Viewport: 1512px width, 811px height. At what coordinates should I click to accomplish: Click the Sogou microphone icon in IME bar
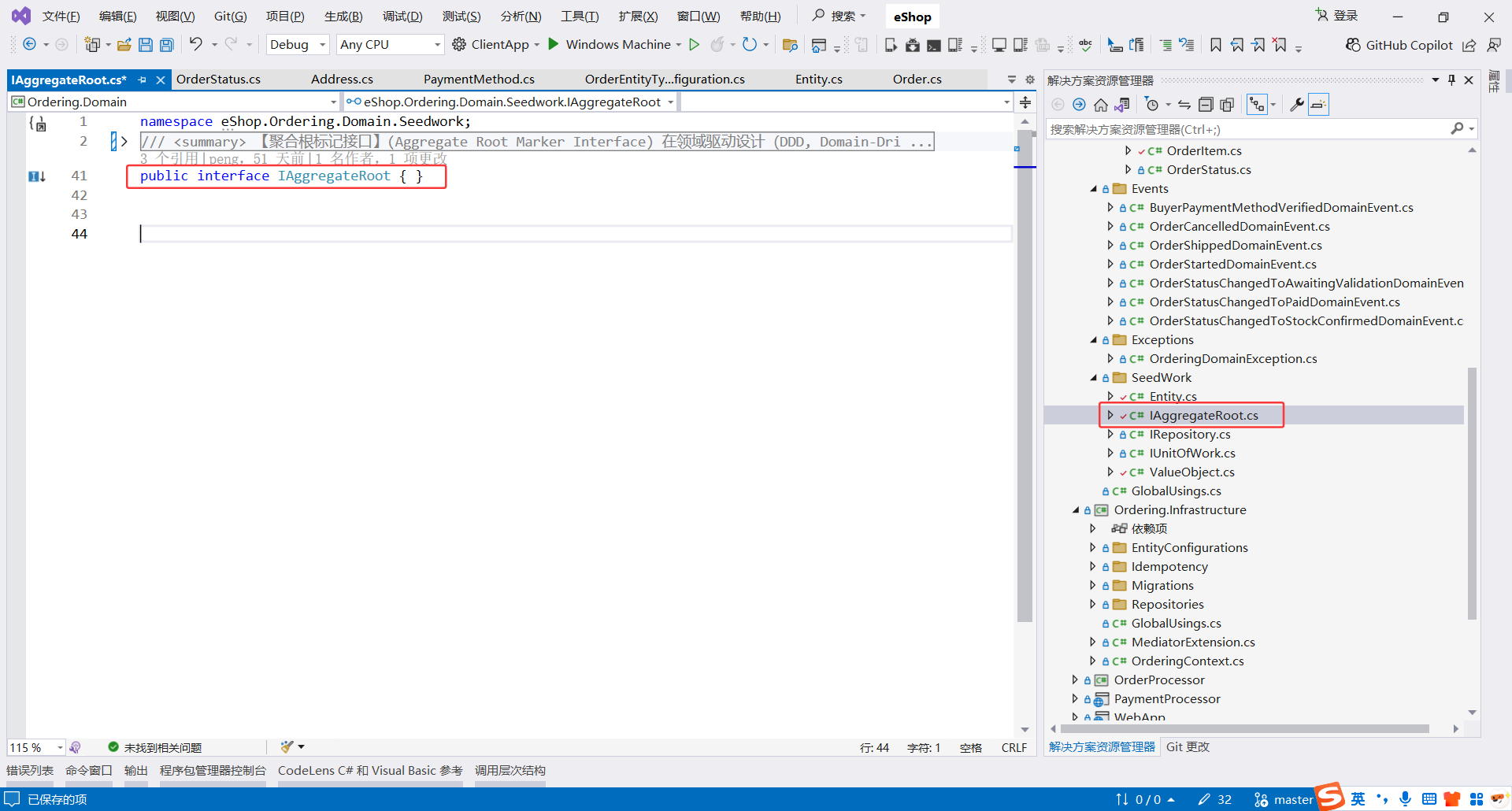point(1406,799)
